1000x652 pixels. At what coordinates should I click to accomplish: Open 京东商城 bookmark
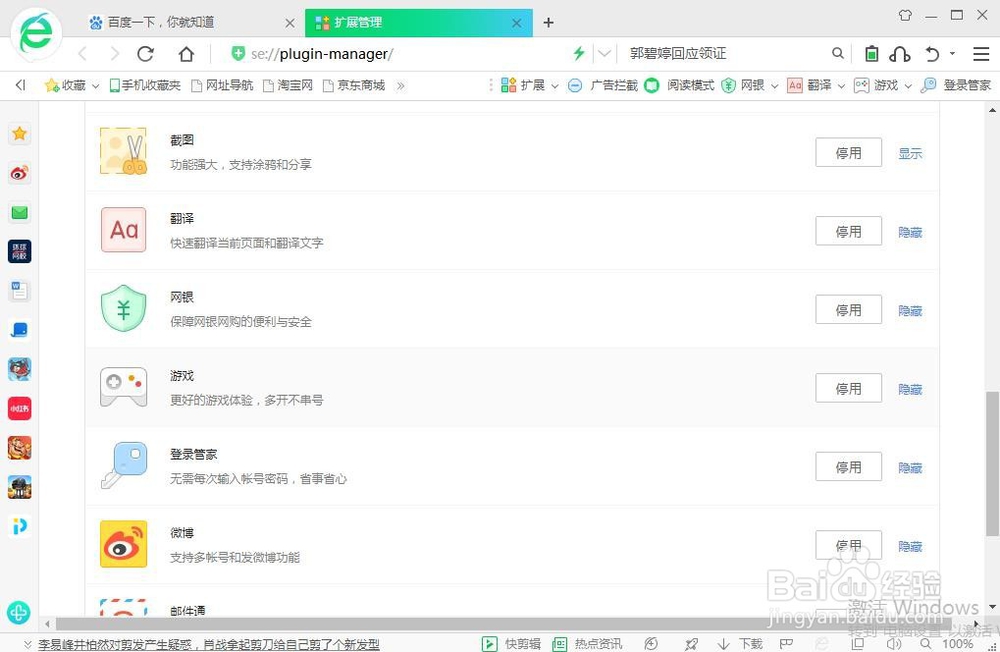[x=354, y=85]
